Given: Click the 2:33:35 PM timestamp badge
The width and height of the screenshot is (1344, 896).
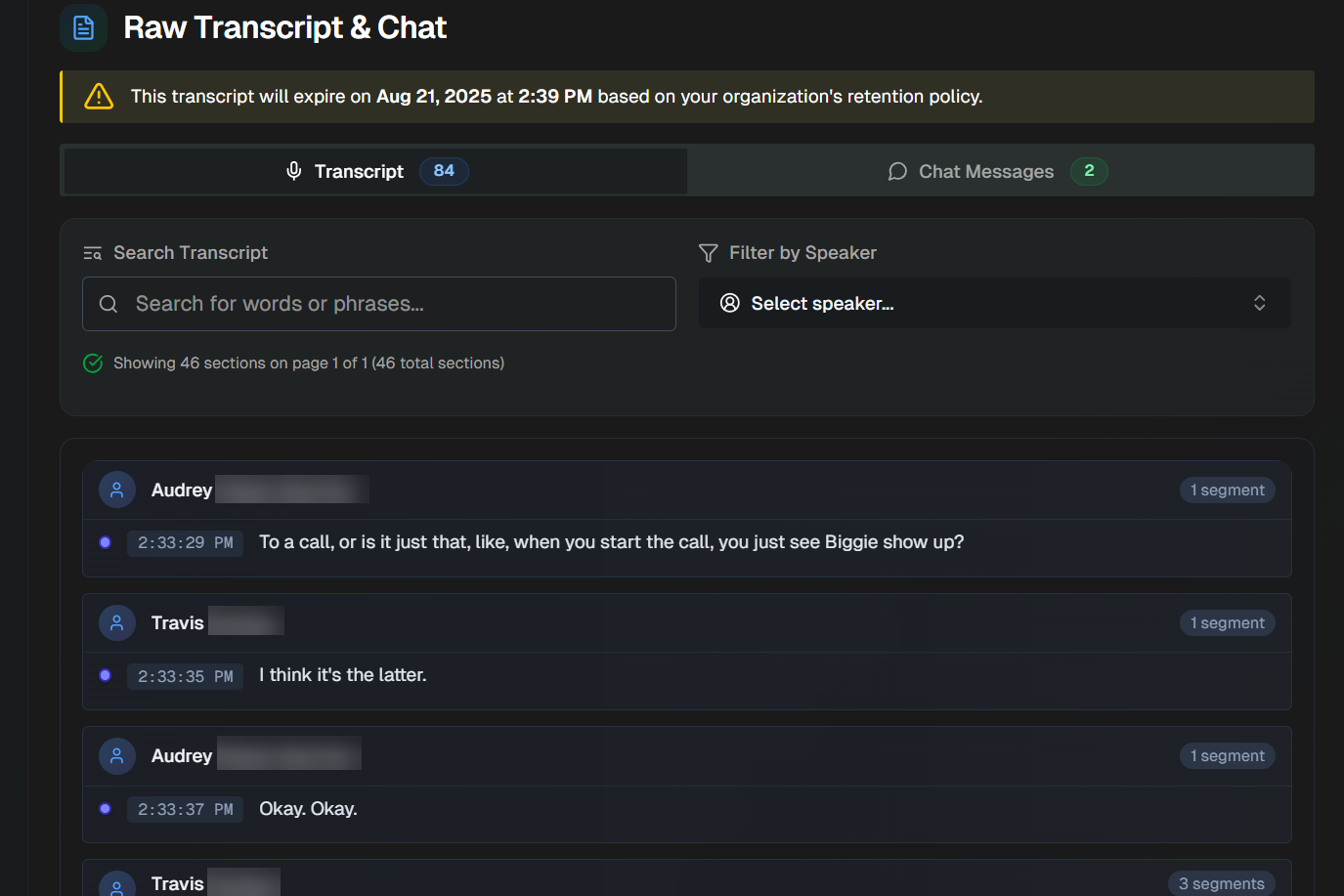Looking at the screenshot, I should [x=185, y=675].
